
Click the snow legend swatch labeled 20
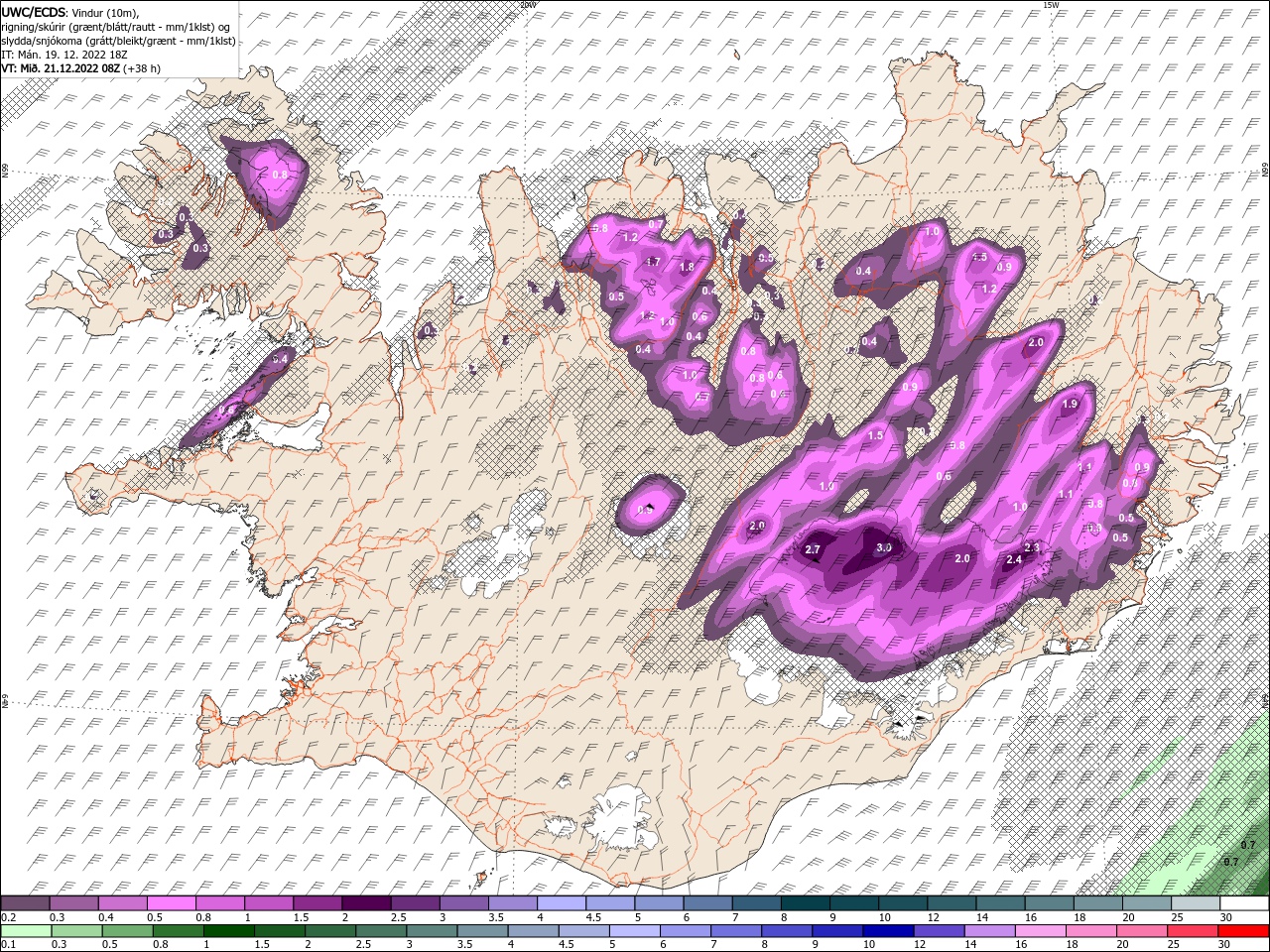[x=1146, y=903]
